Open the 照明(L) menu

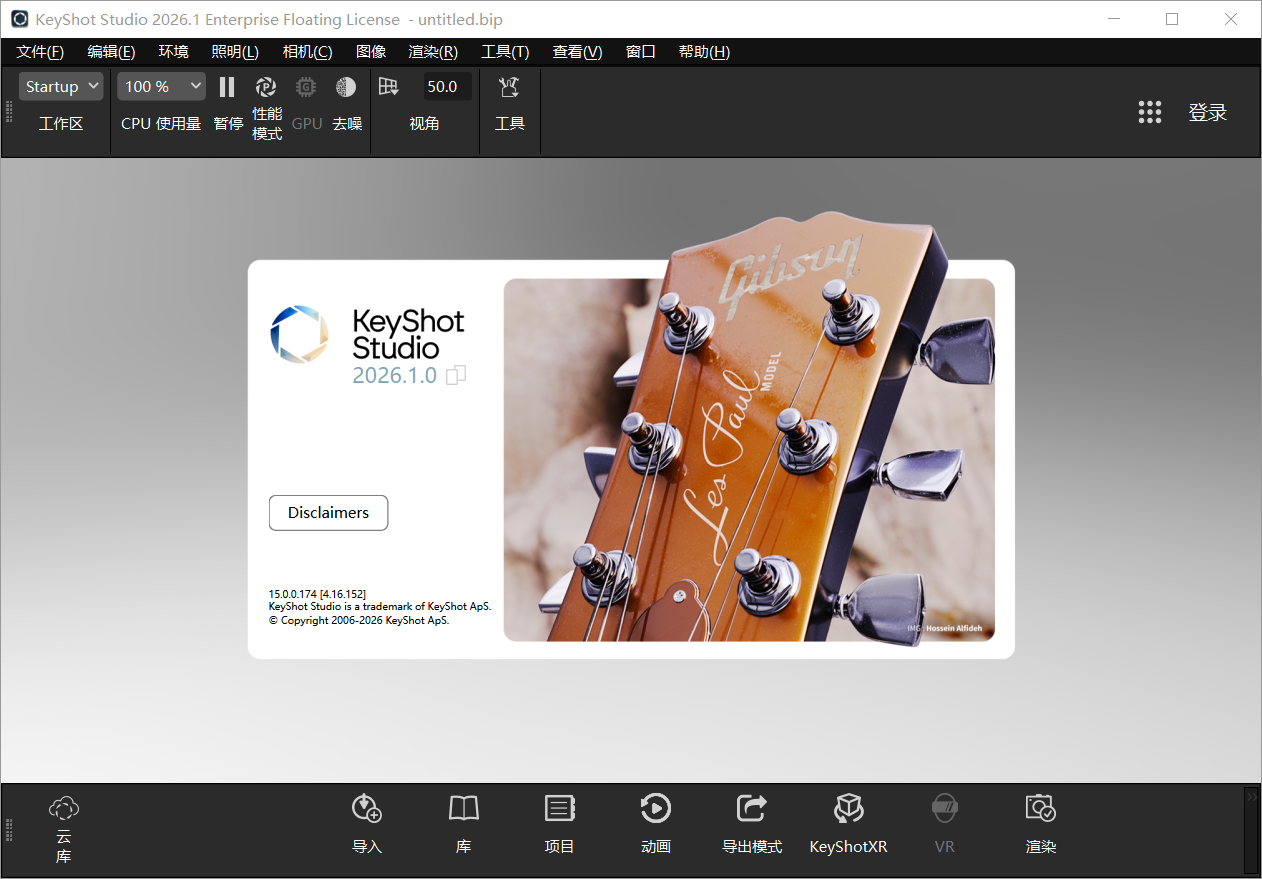pos(235,52)
